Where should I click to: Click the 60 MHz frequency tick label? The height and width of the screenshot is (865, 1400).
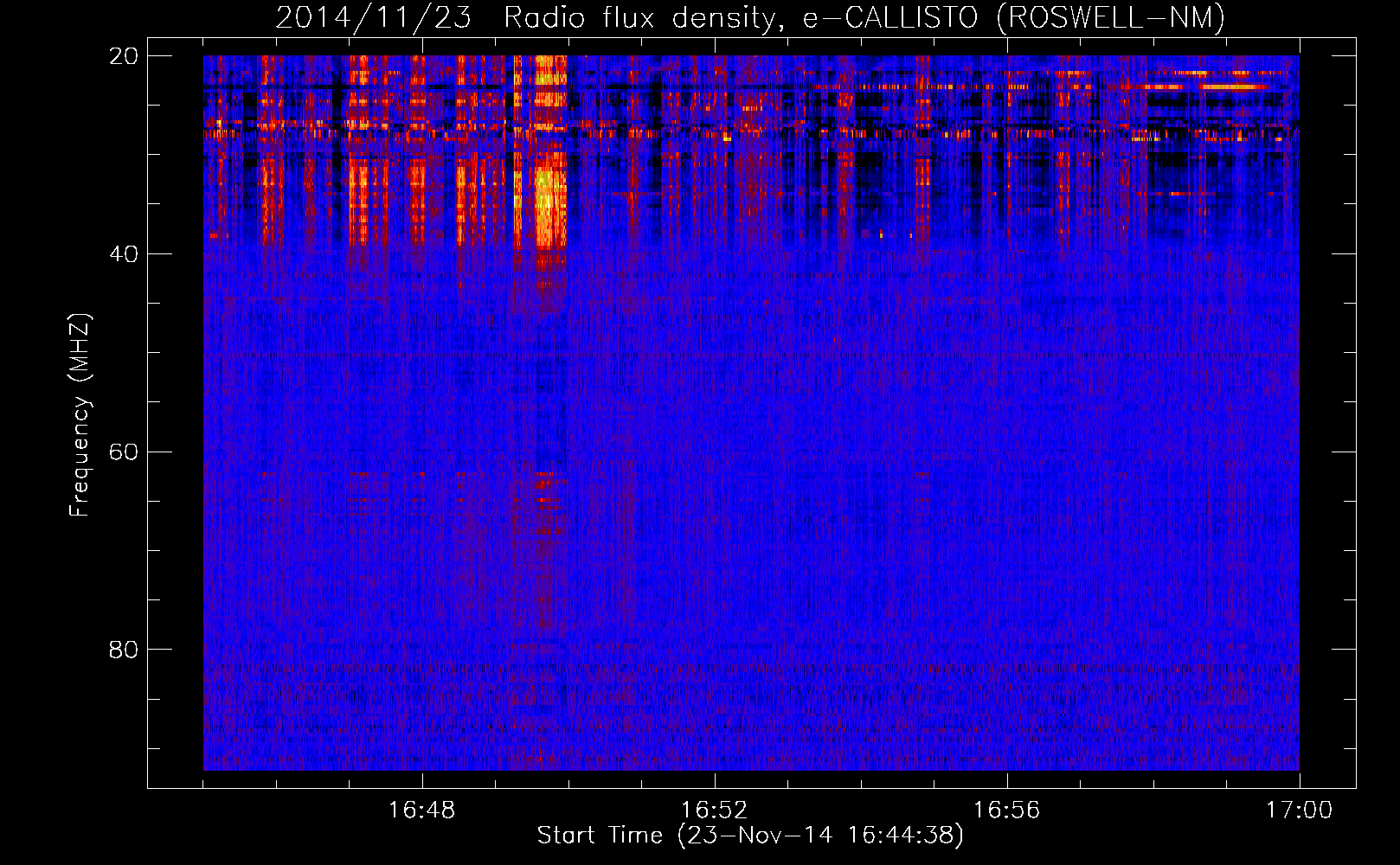click(x=124, y=452)
